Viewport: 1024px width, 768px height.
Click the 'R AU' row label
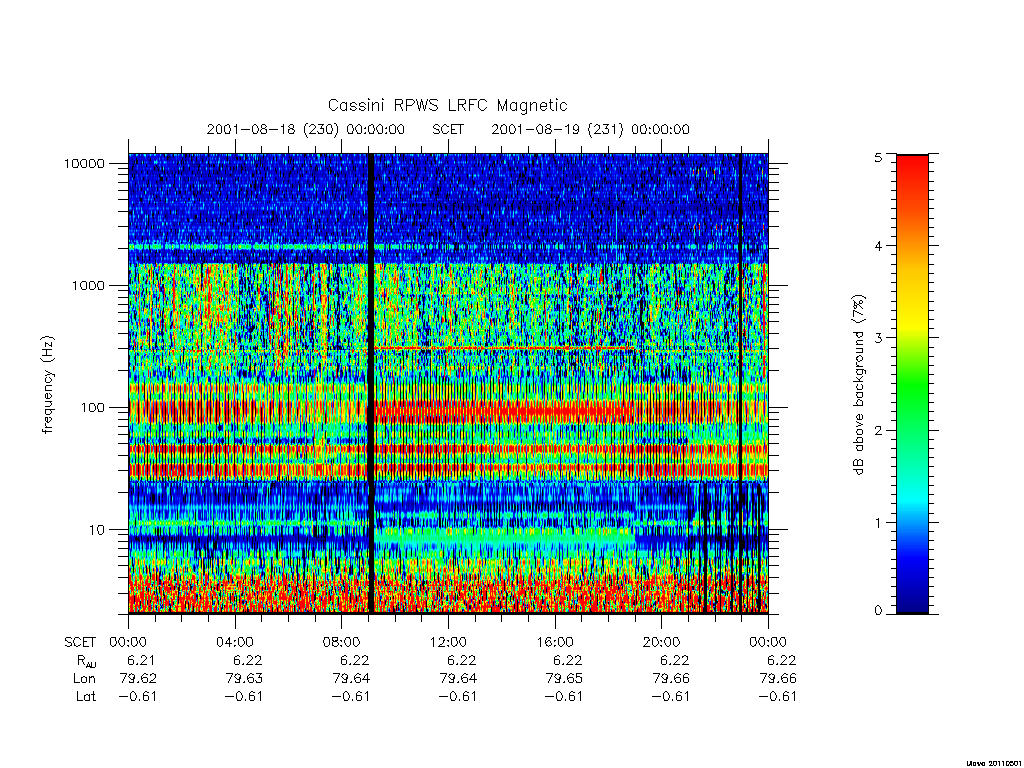86,661
